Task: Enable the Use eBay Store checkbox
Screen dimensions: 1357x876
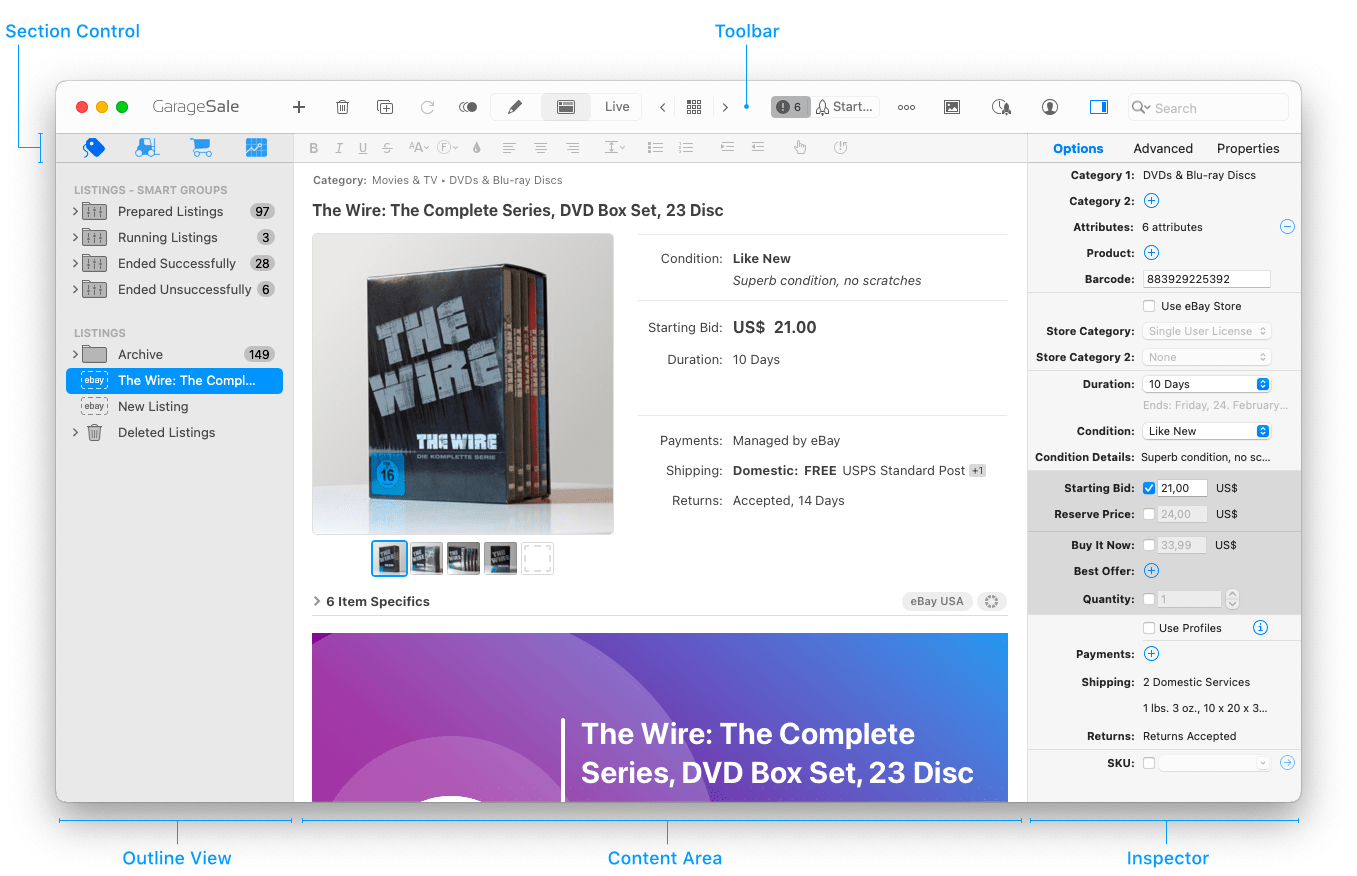Action: coord(1149,306)
